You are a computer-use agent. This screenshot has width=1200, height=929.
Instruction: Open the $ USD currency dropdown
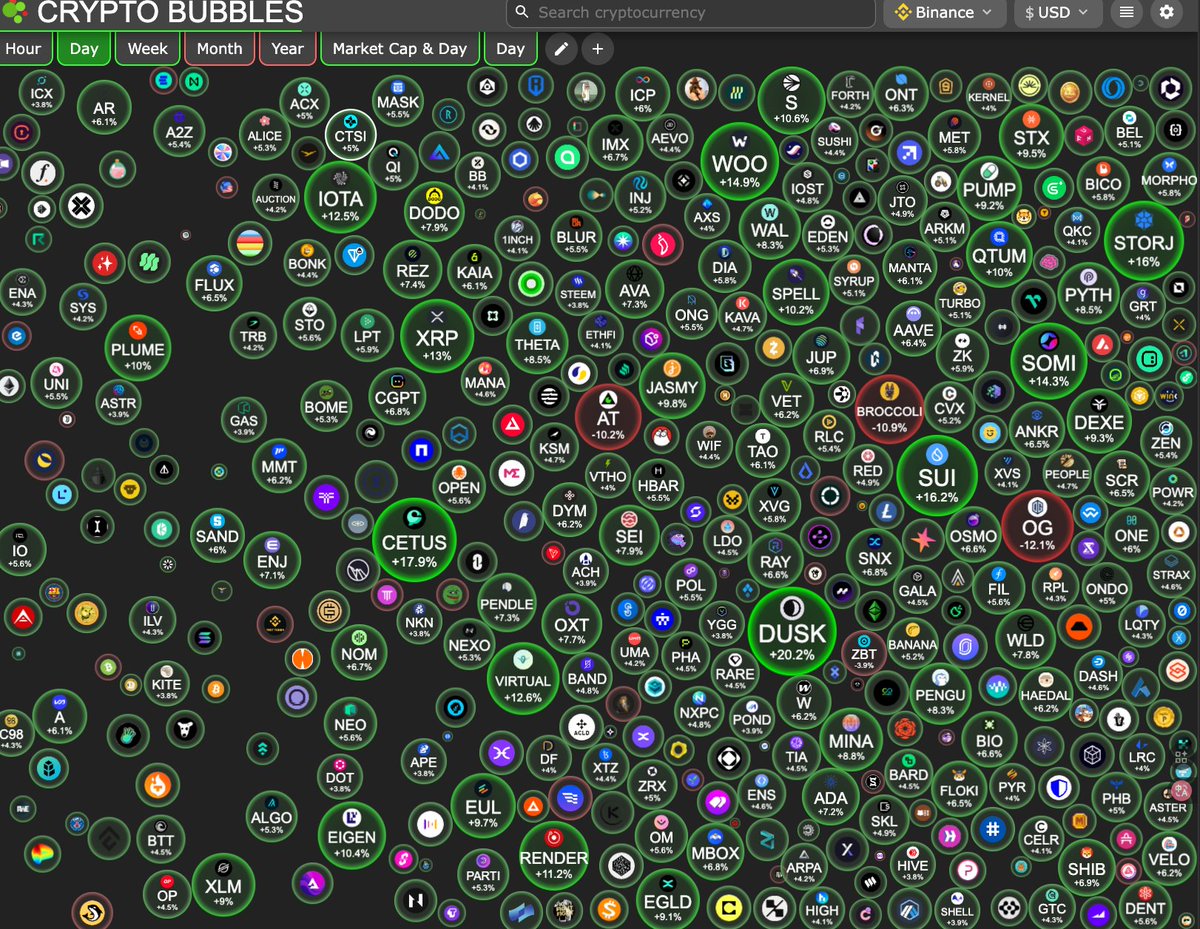1058,13
